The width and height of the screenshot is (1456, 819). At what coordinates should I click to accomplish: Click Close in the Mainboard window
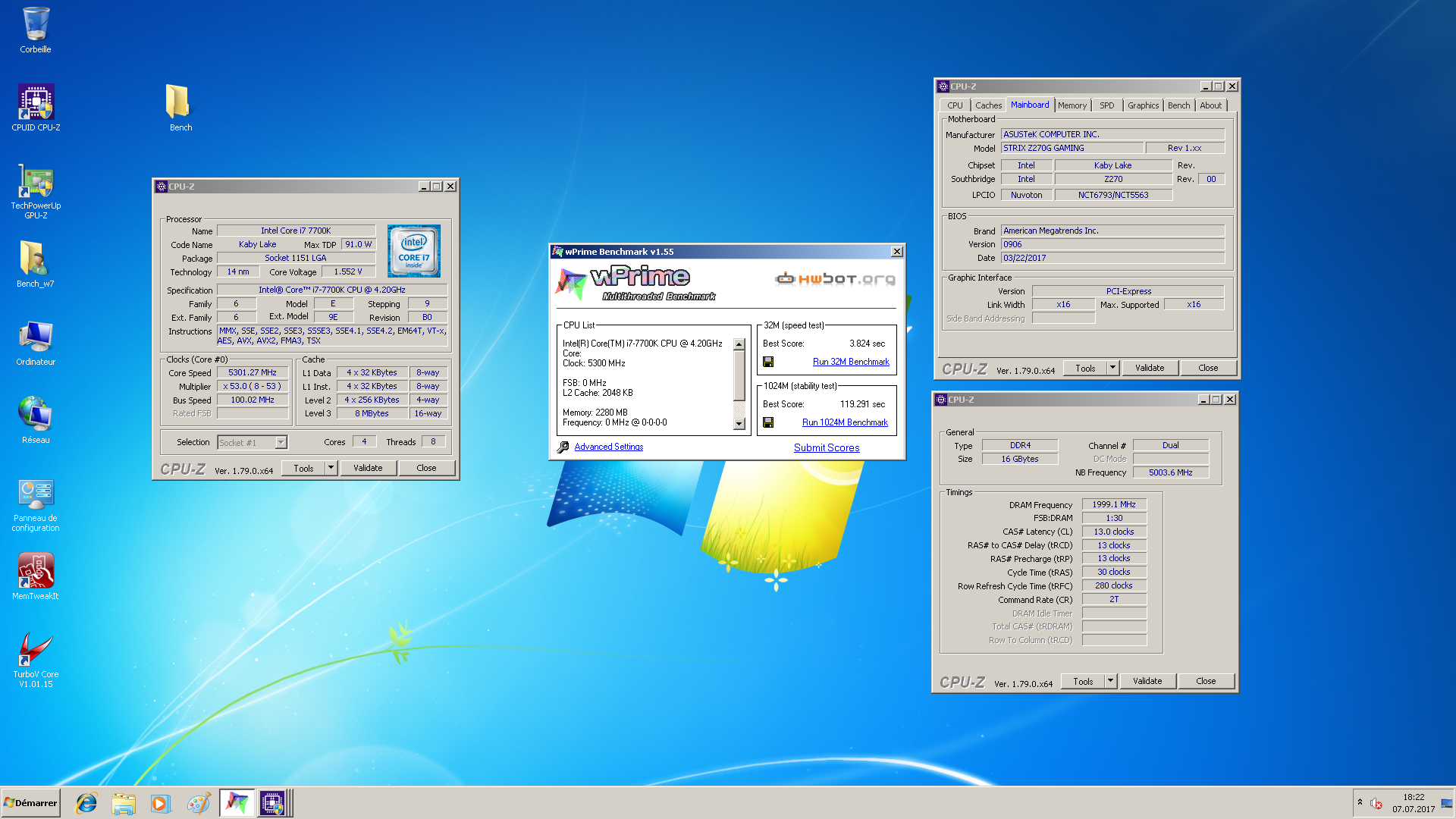tap(1208, 368)
